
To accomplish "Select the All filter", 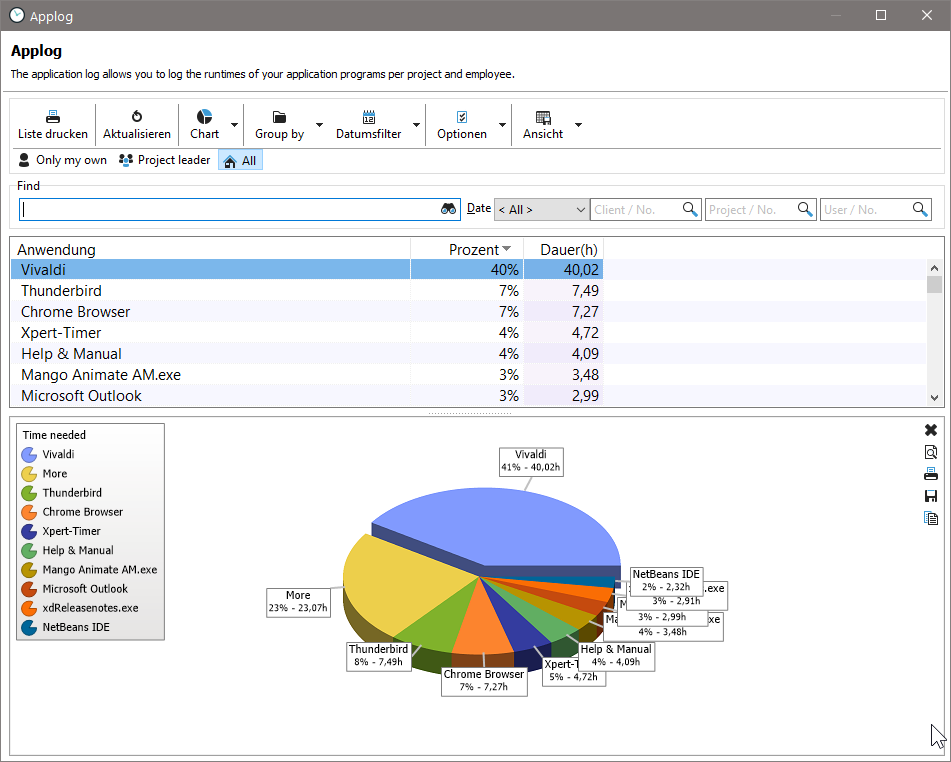I will coord(240,160).
